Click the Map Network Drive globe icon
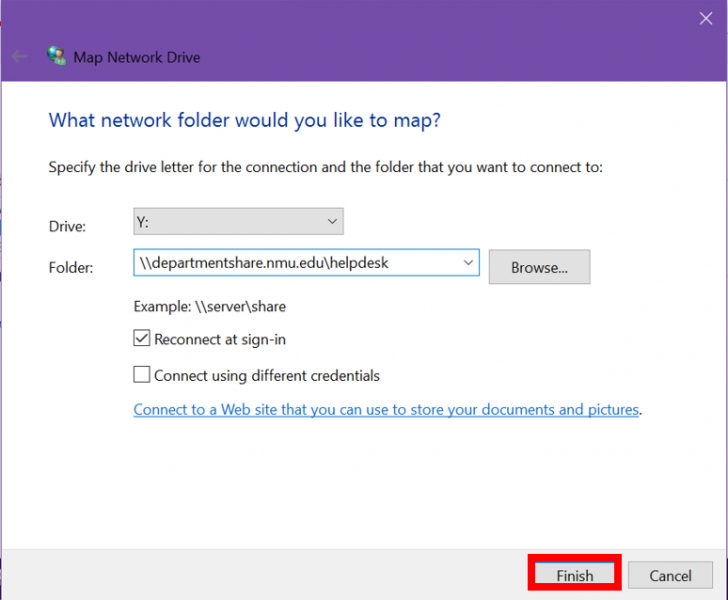The width and height of the screenshot is (728, 600). click(57, 56)
